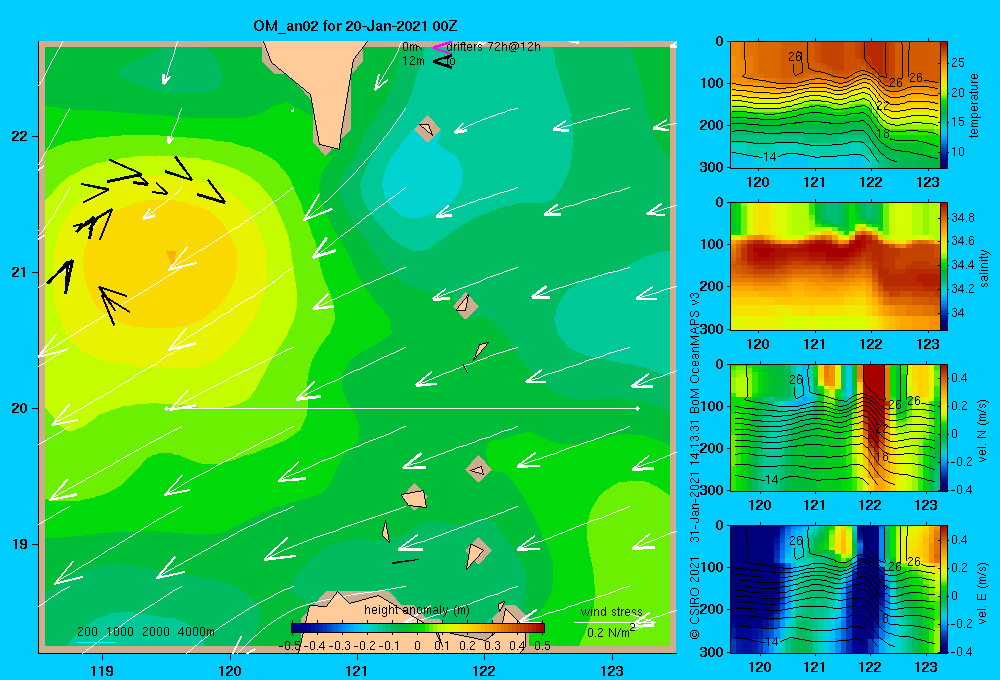Click longitude label 120 below the main map
The image size is (1000, 680).
230,670
